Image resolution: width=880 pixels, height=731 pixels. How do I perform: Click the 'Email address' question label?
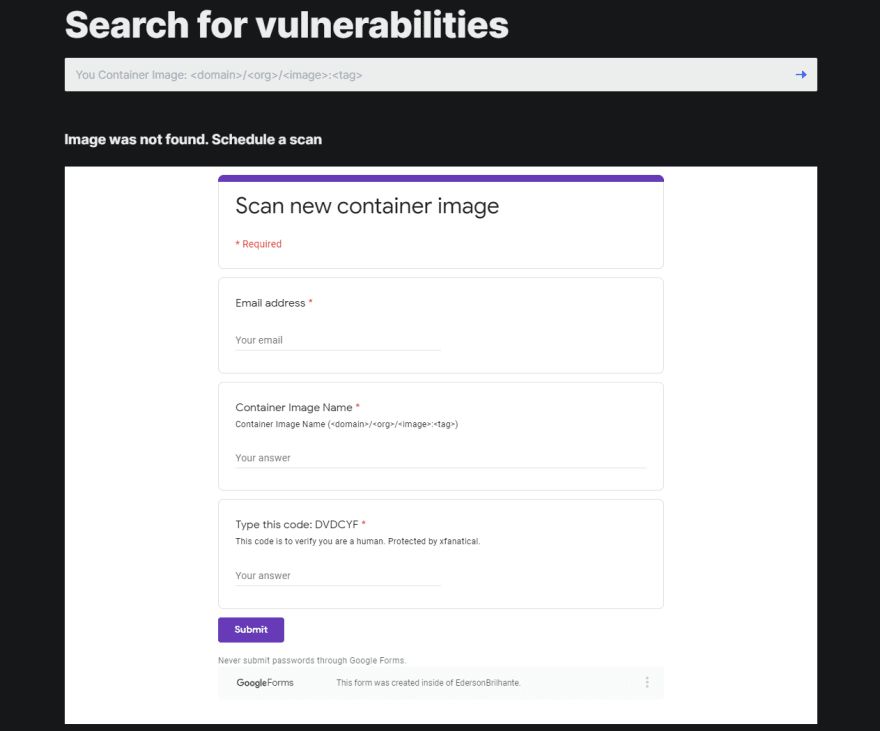[x=270, y=303]
